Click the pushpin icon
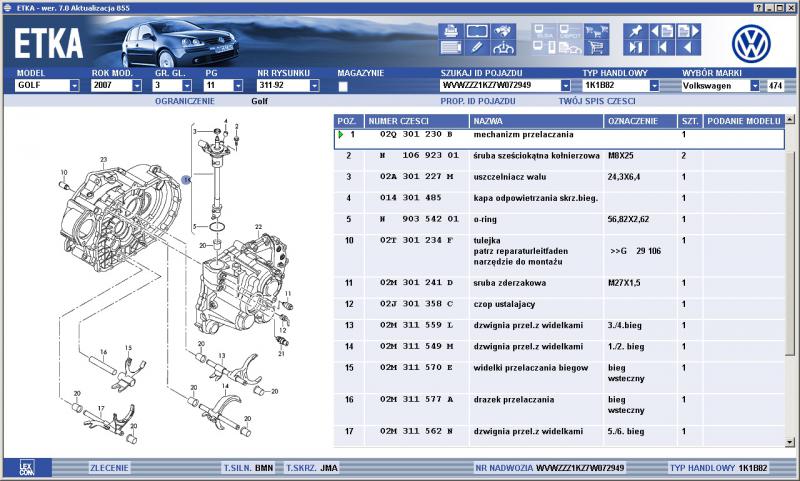This screenshot has width=800, height=481. [636, 31]
